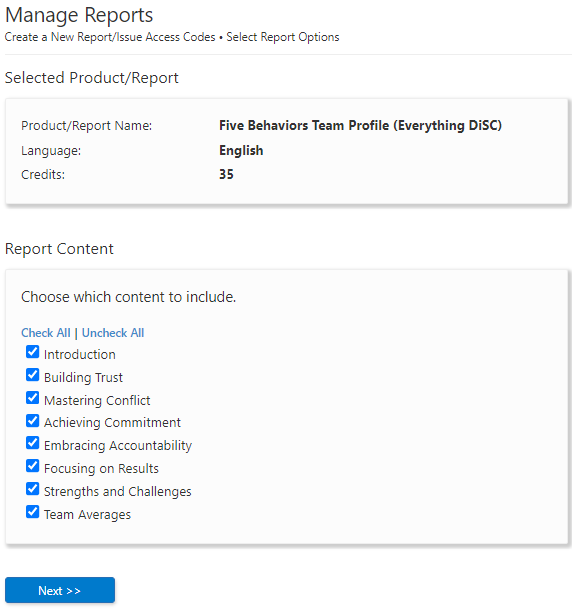Viewport: 572px width, 609px height.
Task: Uncheck the Focusing on Results checkbox
Action: point(33,466)
